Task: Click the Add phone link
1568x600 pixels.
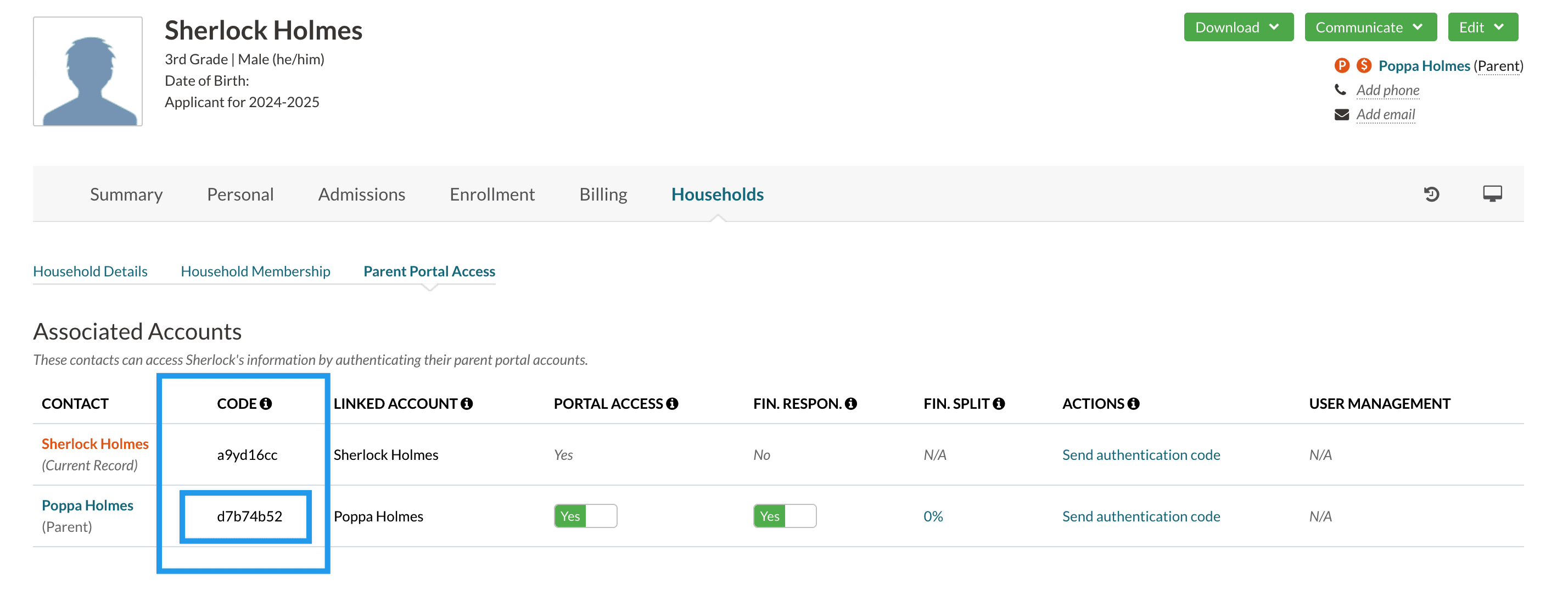Action: click(x=1387, y=90)
